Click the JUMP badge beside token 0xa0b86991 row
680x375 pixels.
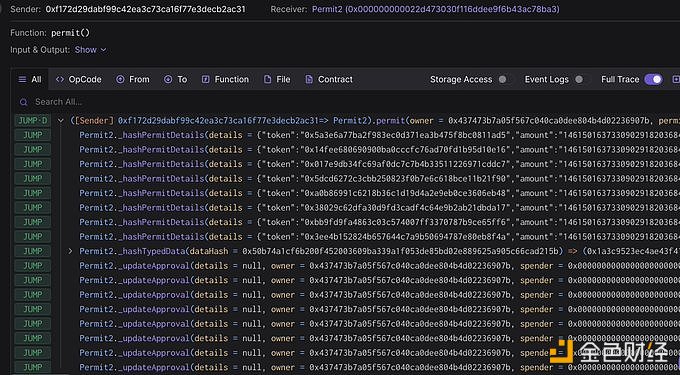(33, 193)
